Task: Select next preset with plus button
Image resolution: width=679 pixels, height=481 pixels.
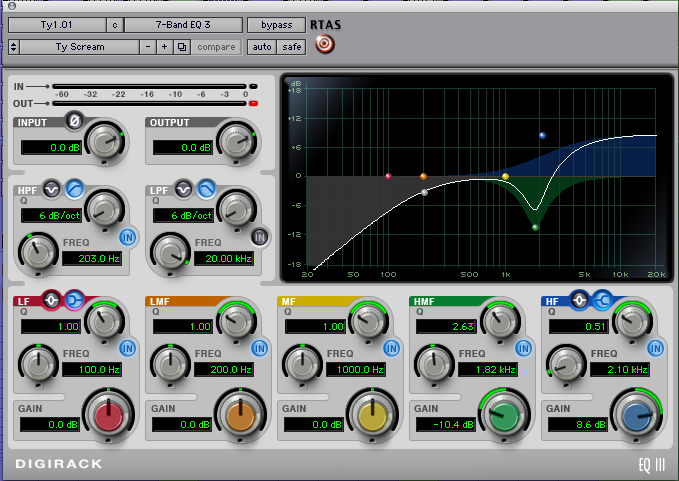Action: pyautogui.click(x=165, y=47)
